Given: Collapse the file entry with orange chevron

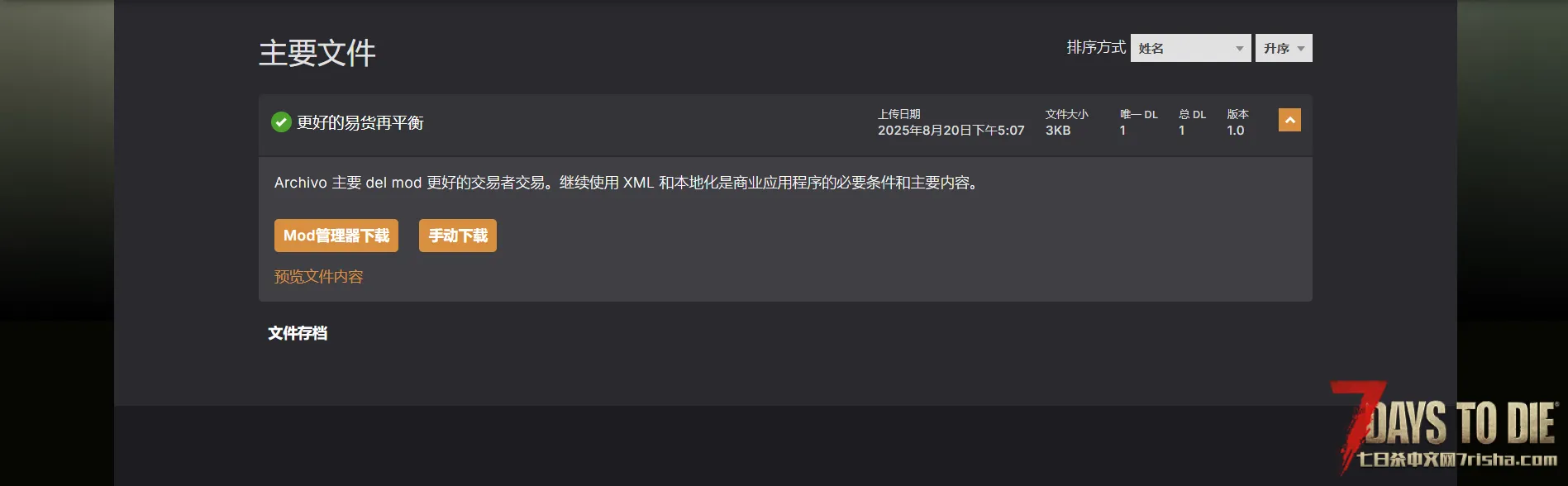Looking at the screenshot, I should [x=1289, y=120].
